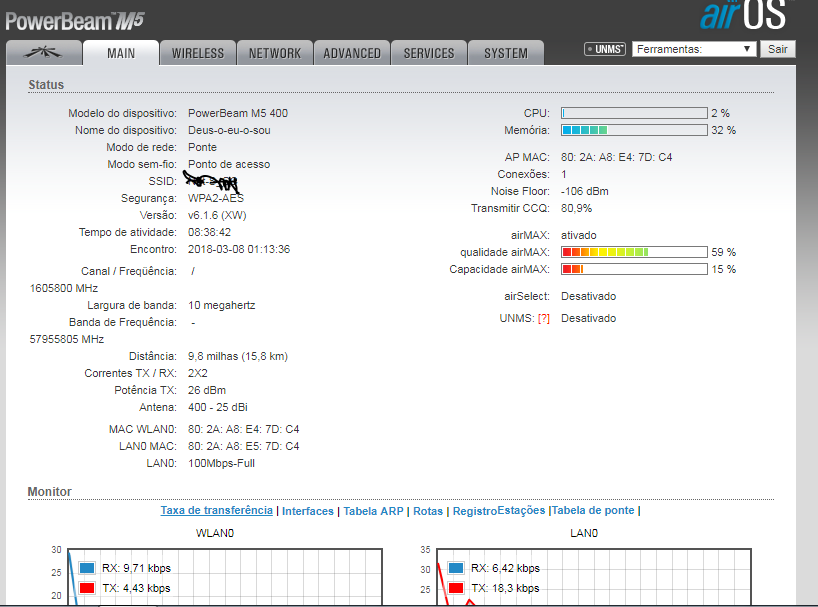Open the SERVICES tab

tap(429, 53)
